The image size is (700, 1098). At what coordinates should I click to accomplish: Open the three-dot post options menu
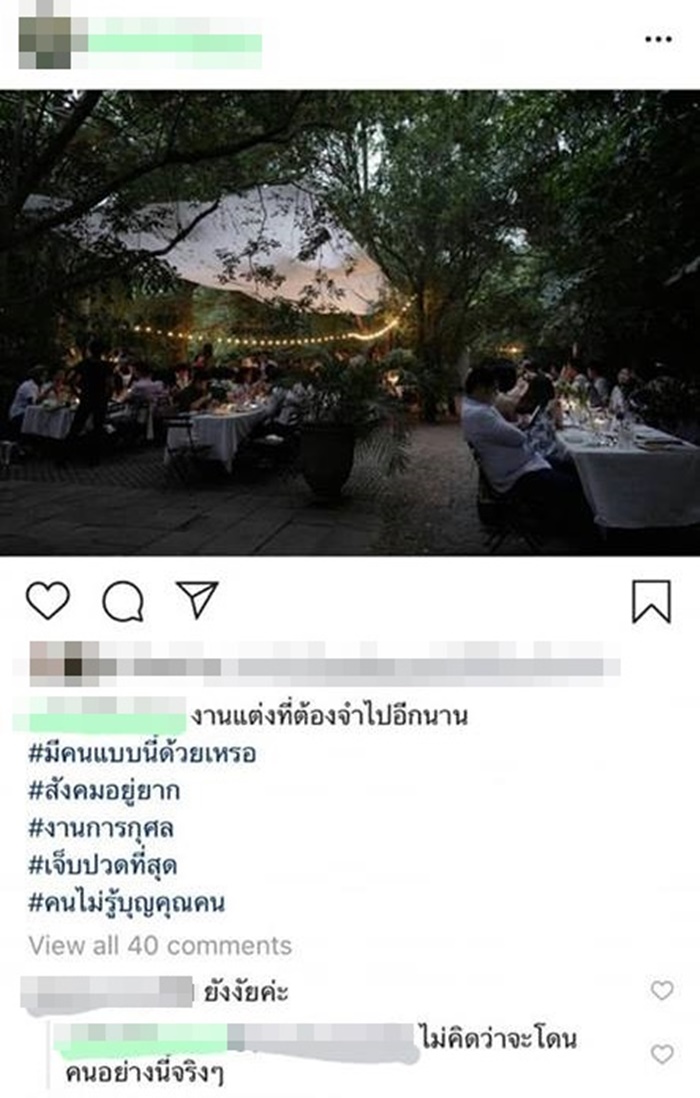coord(658,39)
